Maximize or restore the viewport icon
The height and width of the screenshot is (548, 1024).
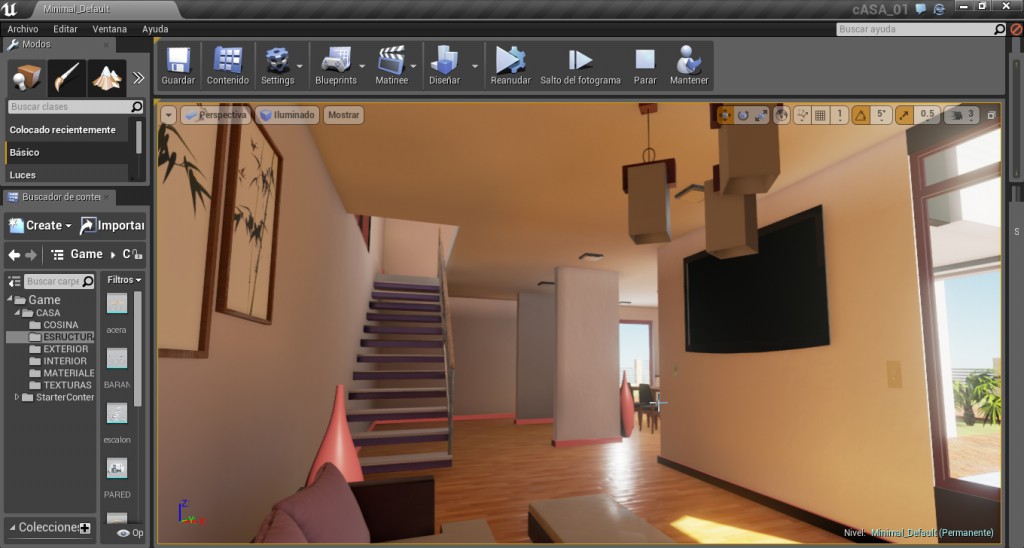click(991, 116)
